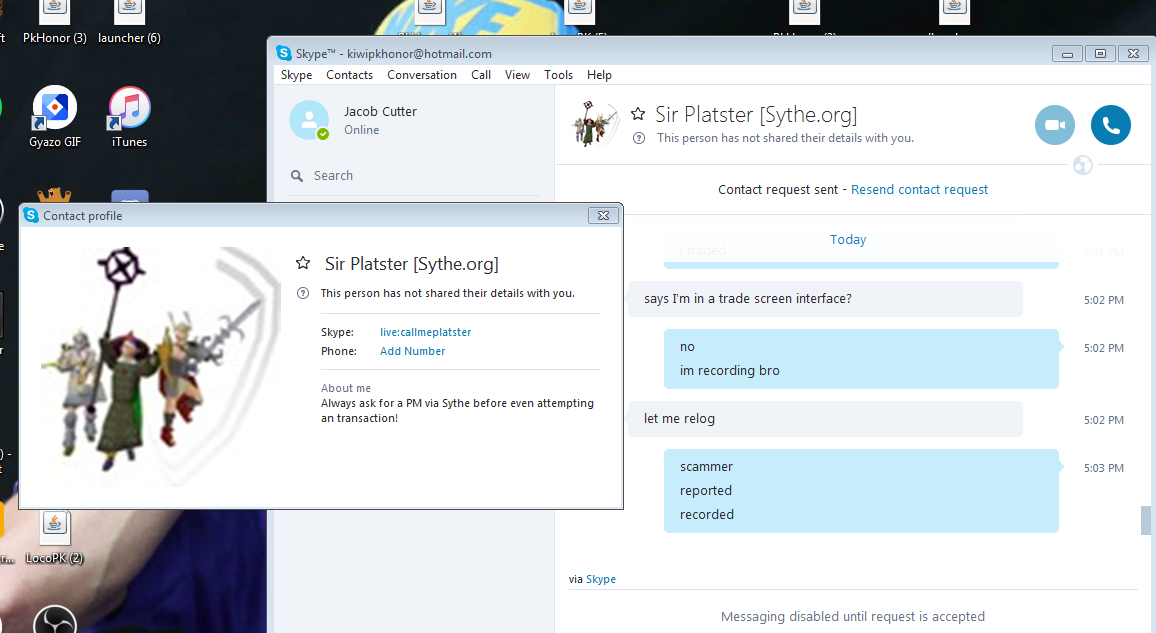Click Resend contact request link
1156x633 pixels.
(x=919, y=189)
